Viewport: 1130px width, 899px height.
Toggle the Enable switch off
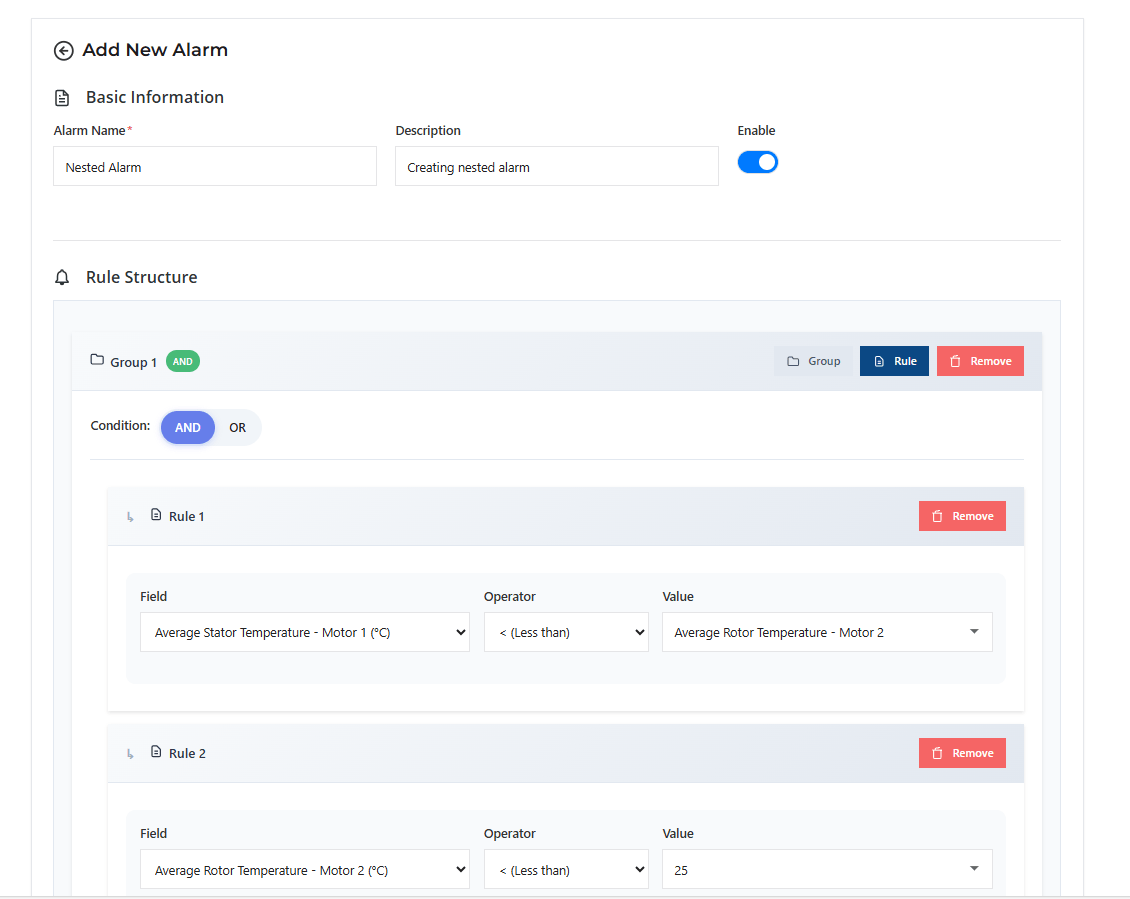pos(757,162)
